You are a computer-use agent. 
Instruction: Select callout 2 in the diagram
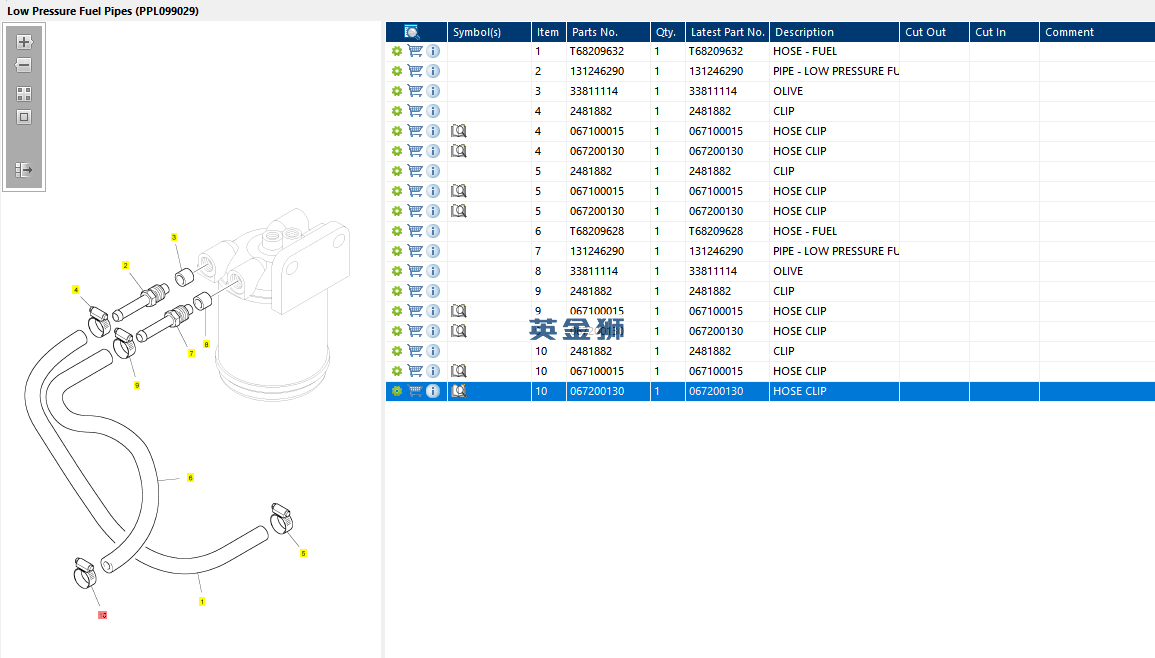[125, 265]
